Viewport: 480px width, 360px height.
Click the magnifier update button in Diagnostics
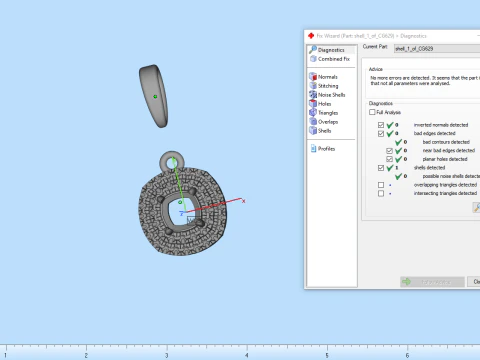point(476,207)
